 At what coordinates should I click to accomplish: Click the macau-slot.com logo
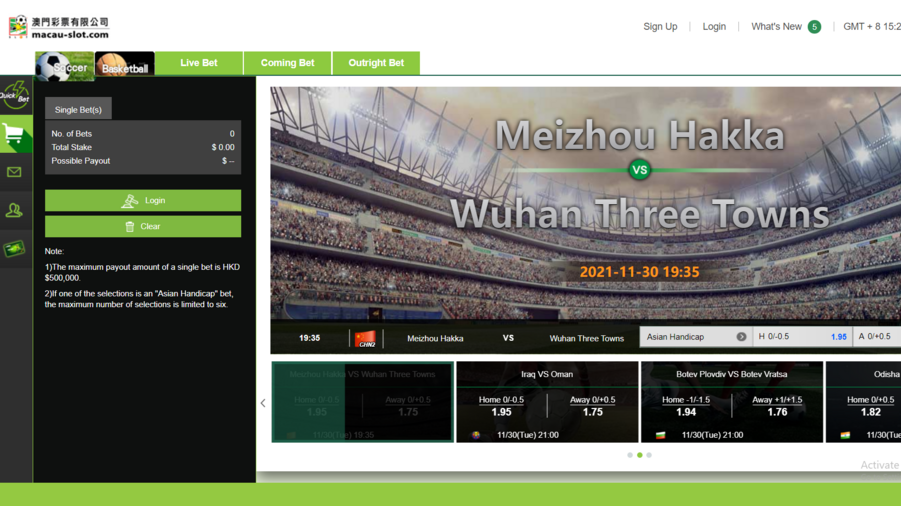59,27
